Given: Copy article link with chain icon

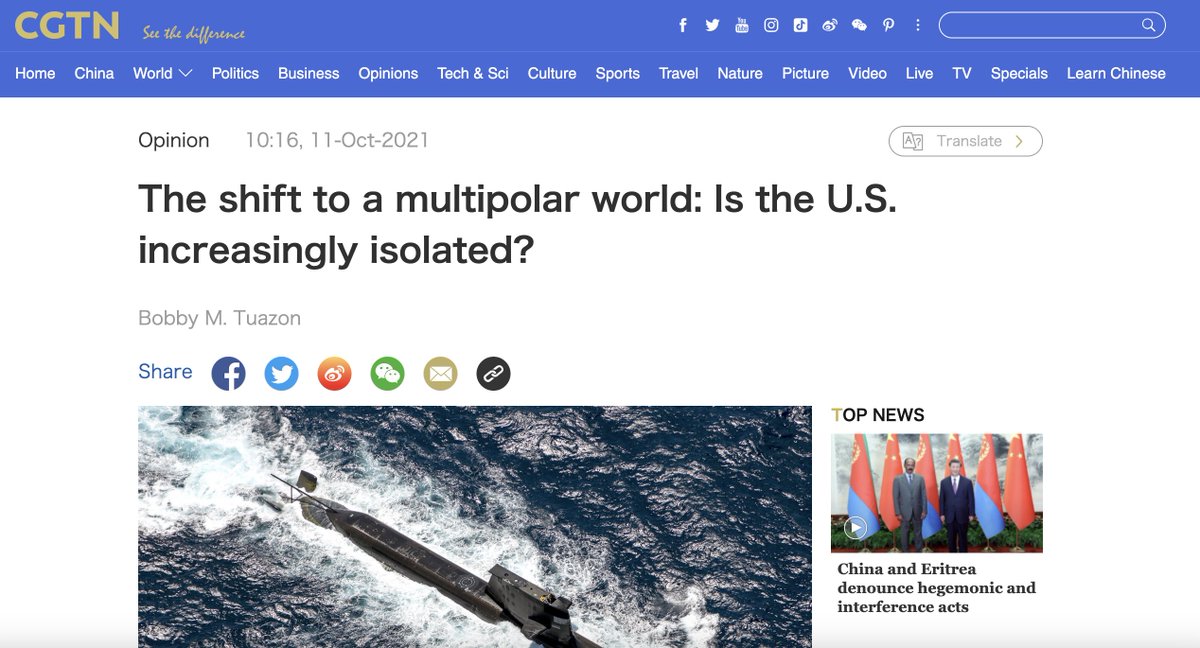Looking at the screenshot, I should coord(493,374).
